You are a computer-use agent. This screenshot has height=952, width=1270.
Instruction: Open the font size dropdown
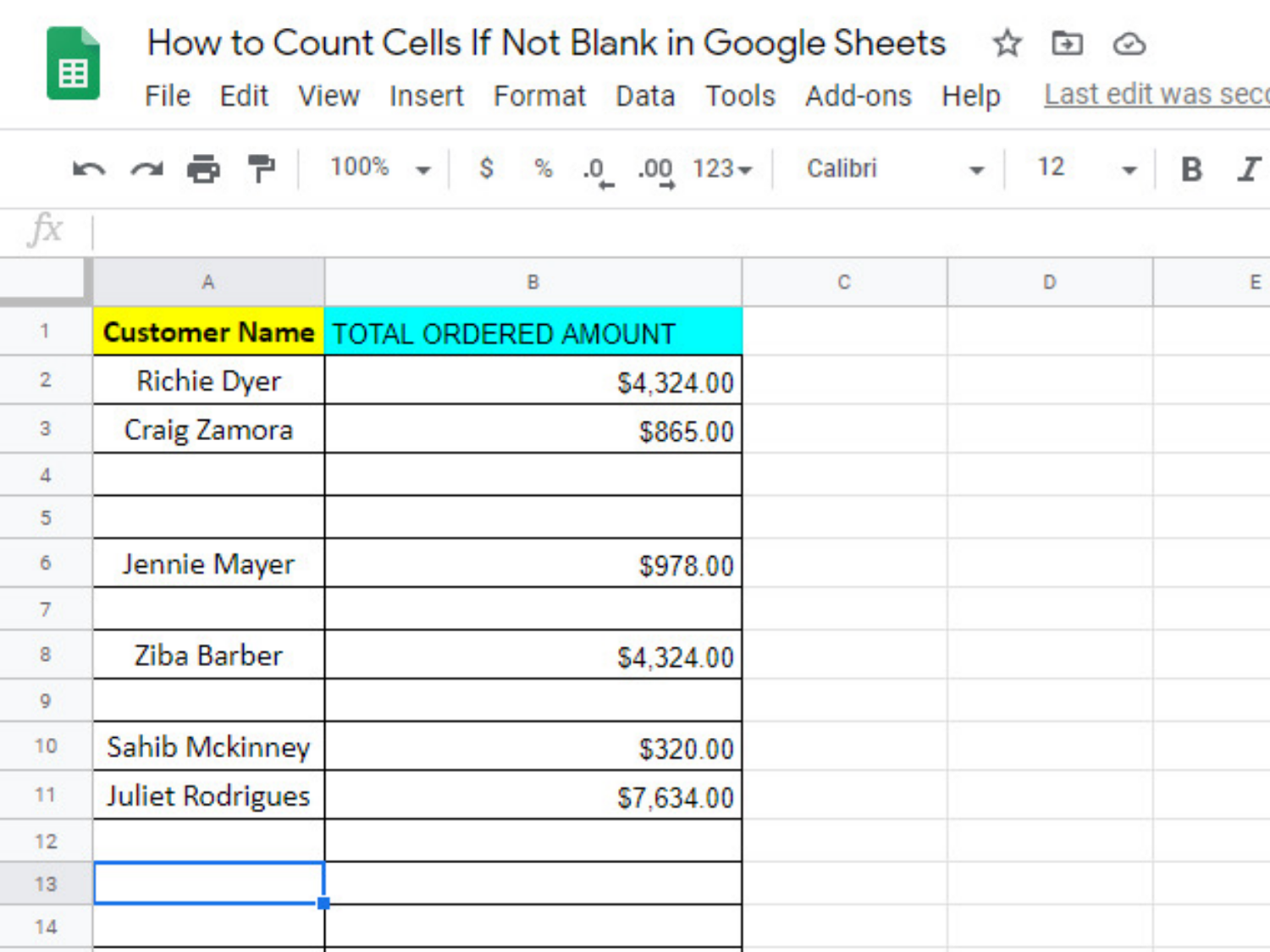pyautogui.click(x=1086, y=168)
